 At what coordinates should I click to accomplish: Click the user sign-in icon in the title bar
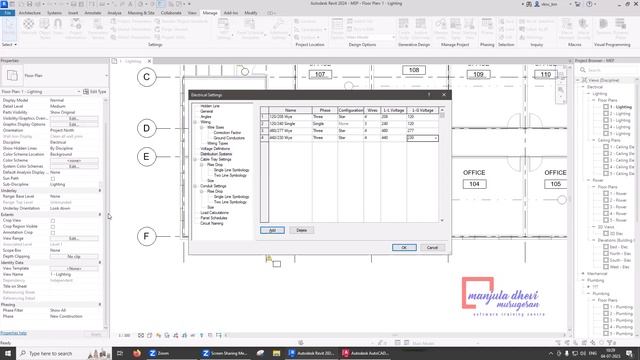coord(537,4)
